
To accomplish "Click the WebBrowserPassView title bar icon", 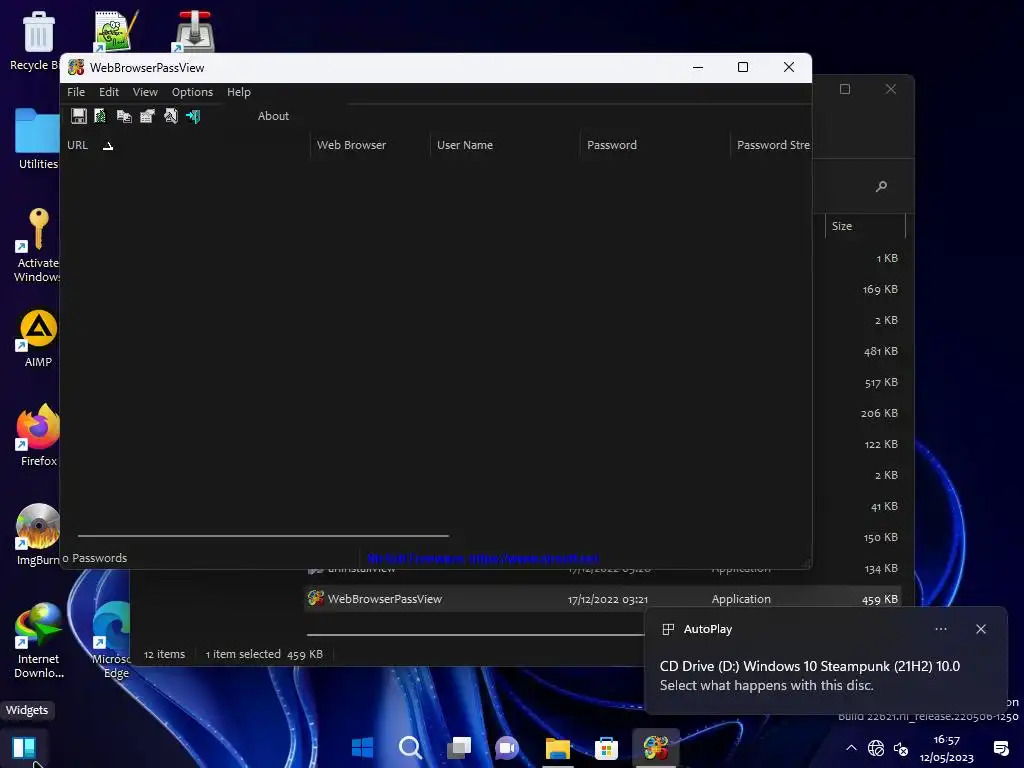I will 76,67.
